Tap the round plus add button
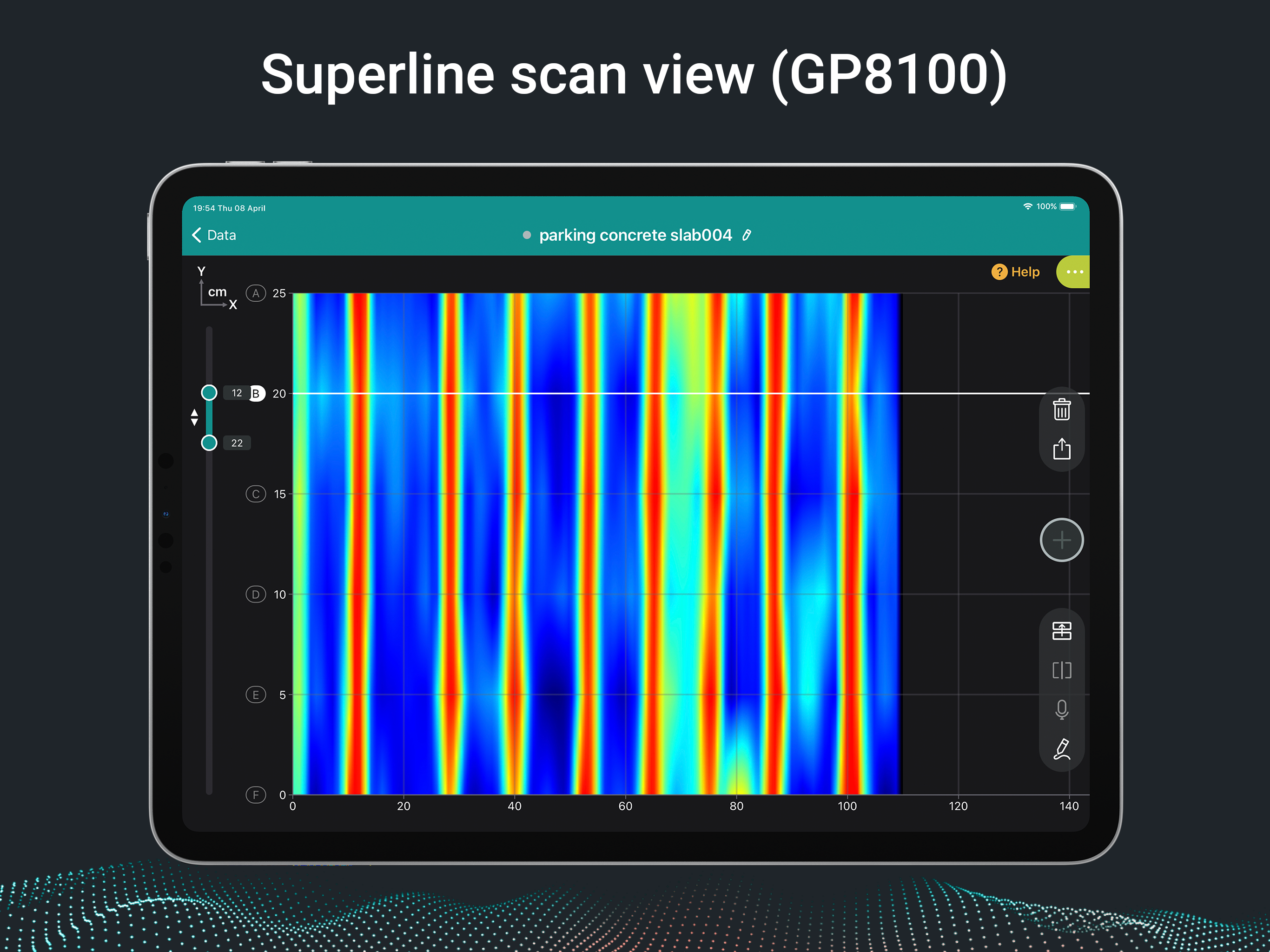 click(x=1062, y=540)
